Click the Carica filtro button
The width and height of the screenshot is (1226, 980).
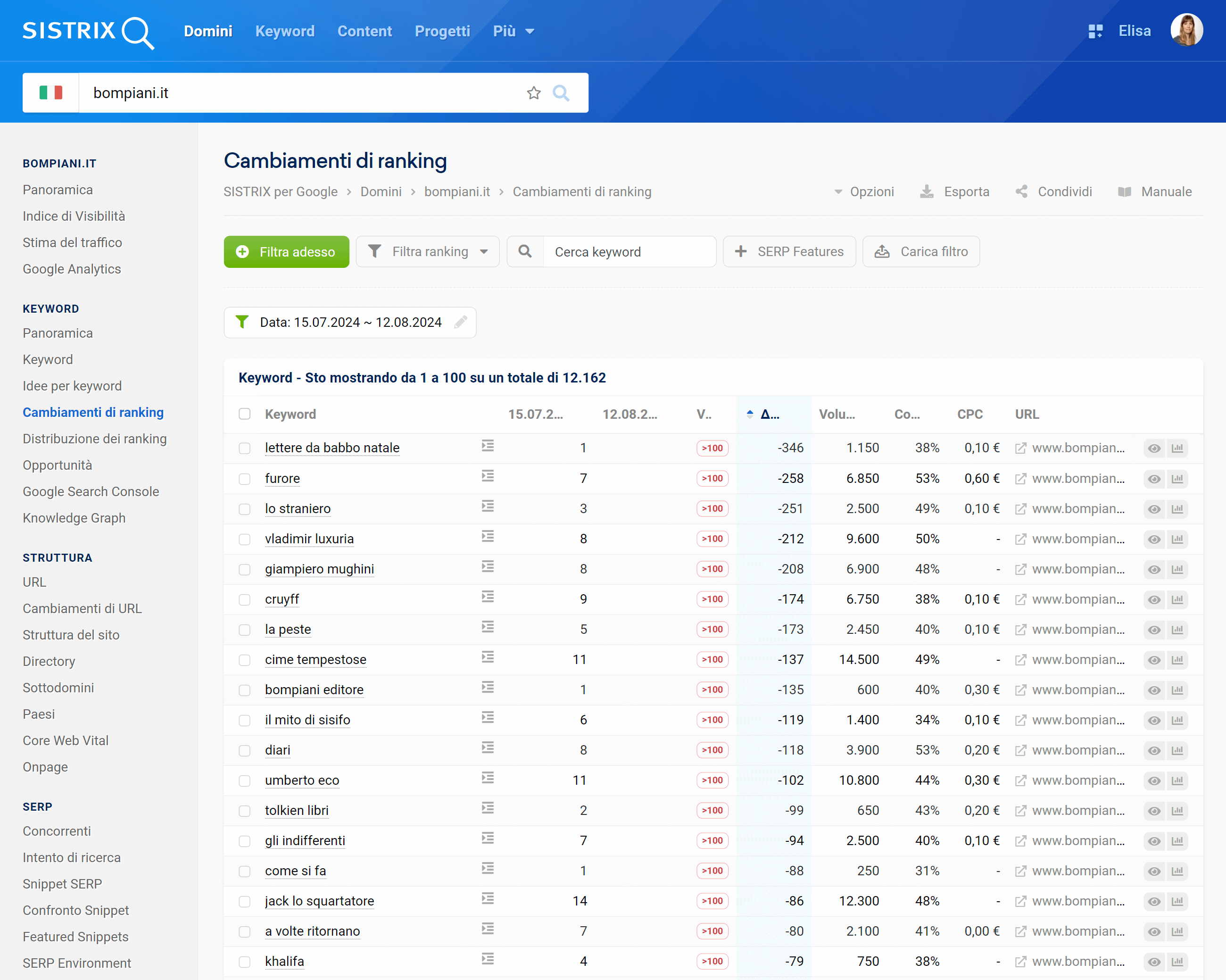click(x=921, y=251)
